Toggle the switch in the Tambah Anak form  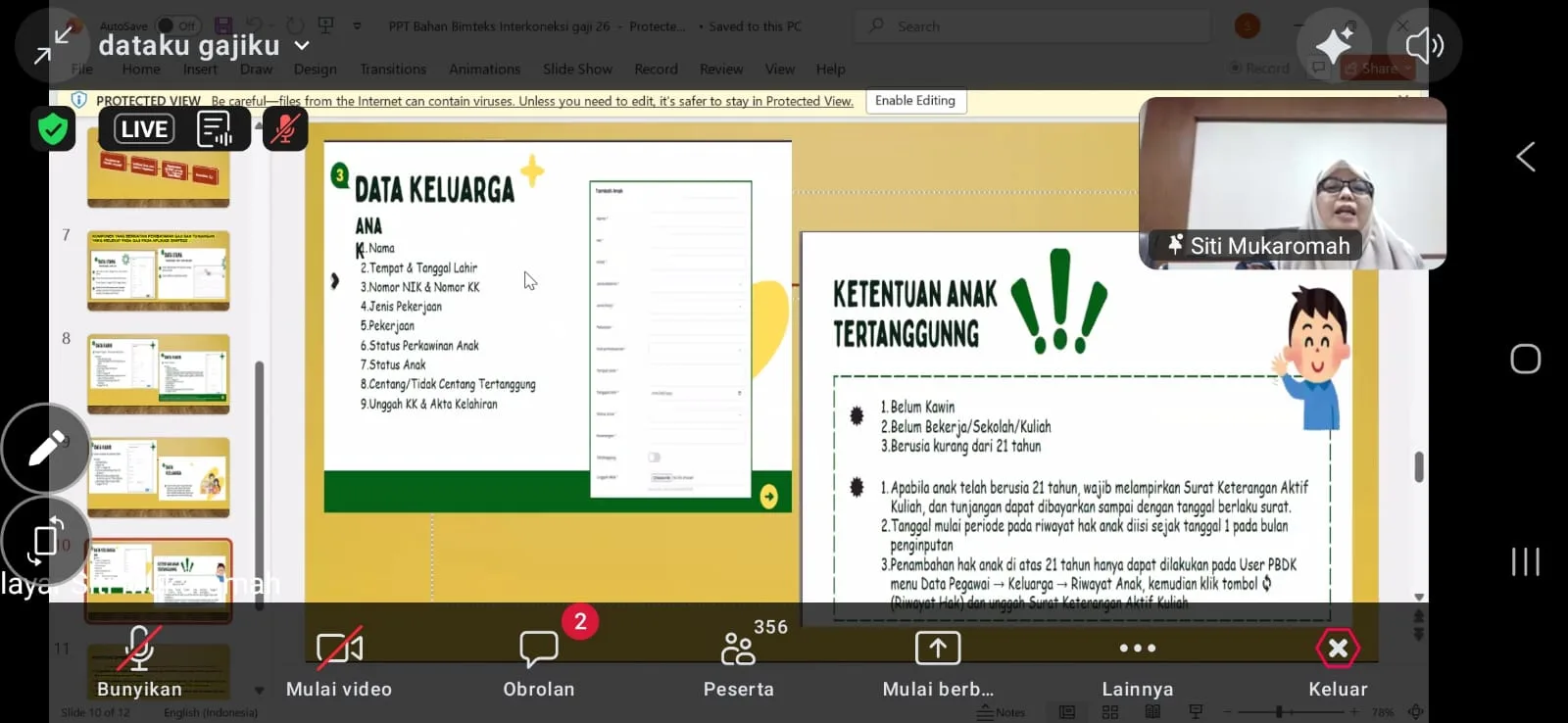654,458
